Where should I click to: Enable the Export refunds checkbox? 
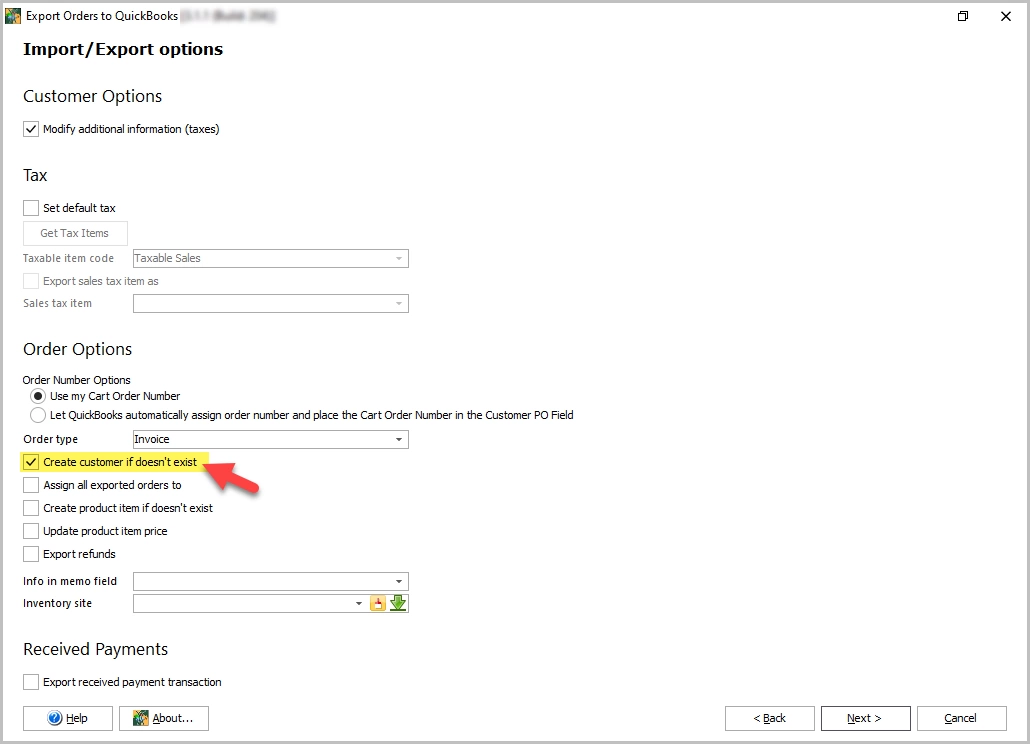pos(31,554)
